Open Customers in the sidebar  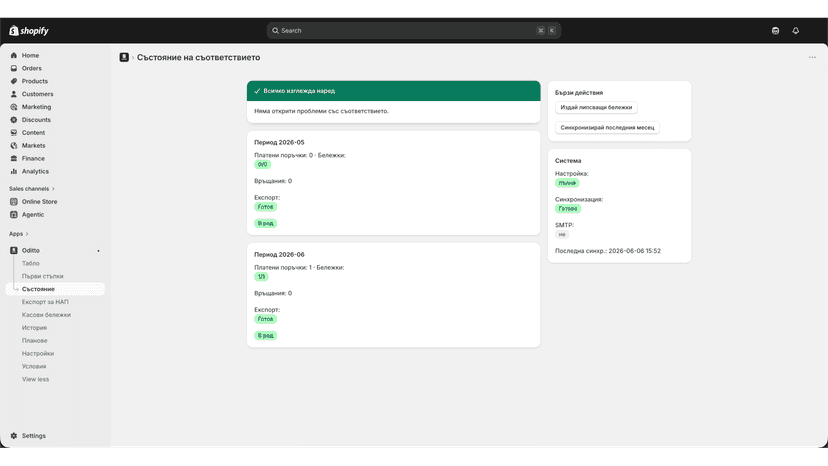point(37,94)
